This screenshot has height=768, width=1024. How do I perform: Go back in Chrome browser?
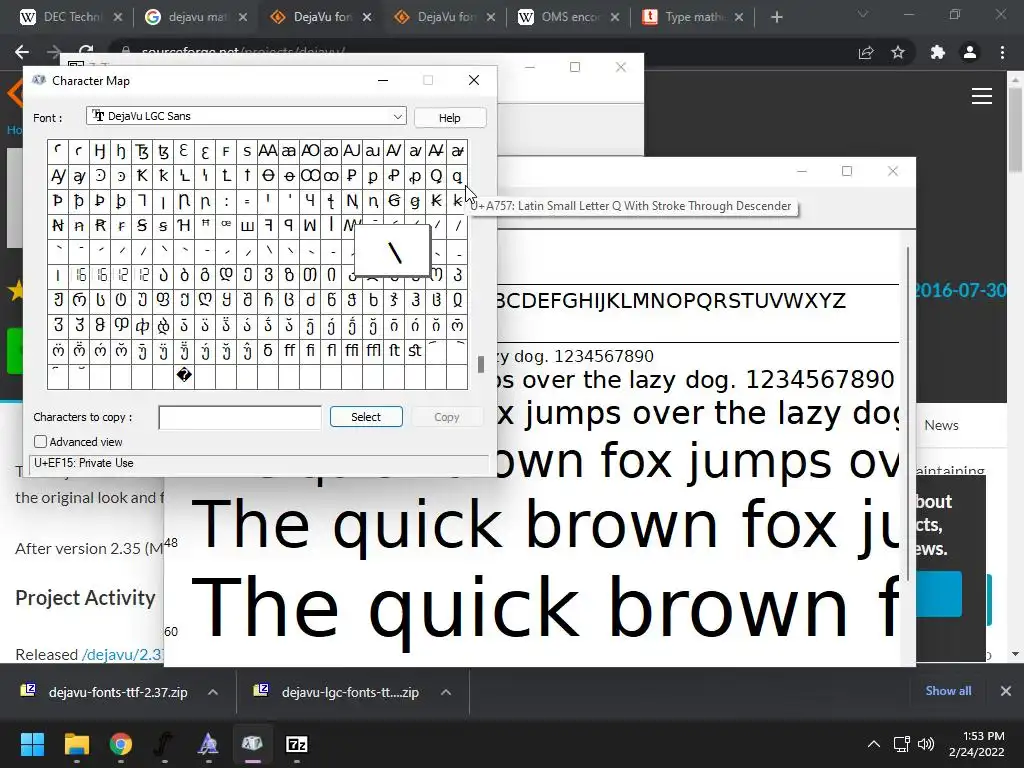tap(22, 52)
